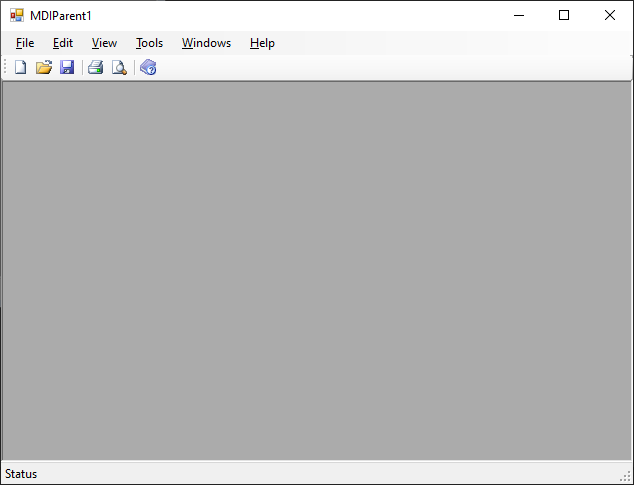
Task: Open a file using the folder icon
Action: [x=44, y=68]
